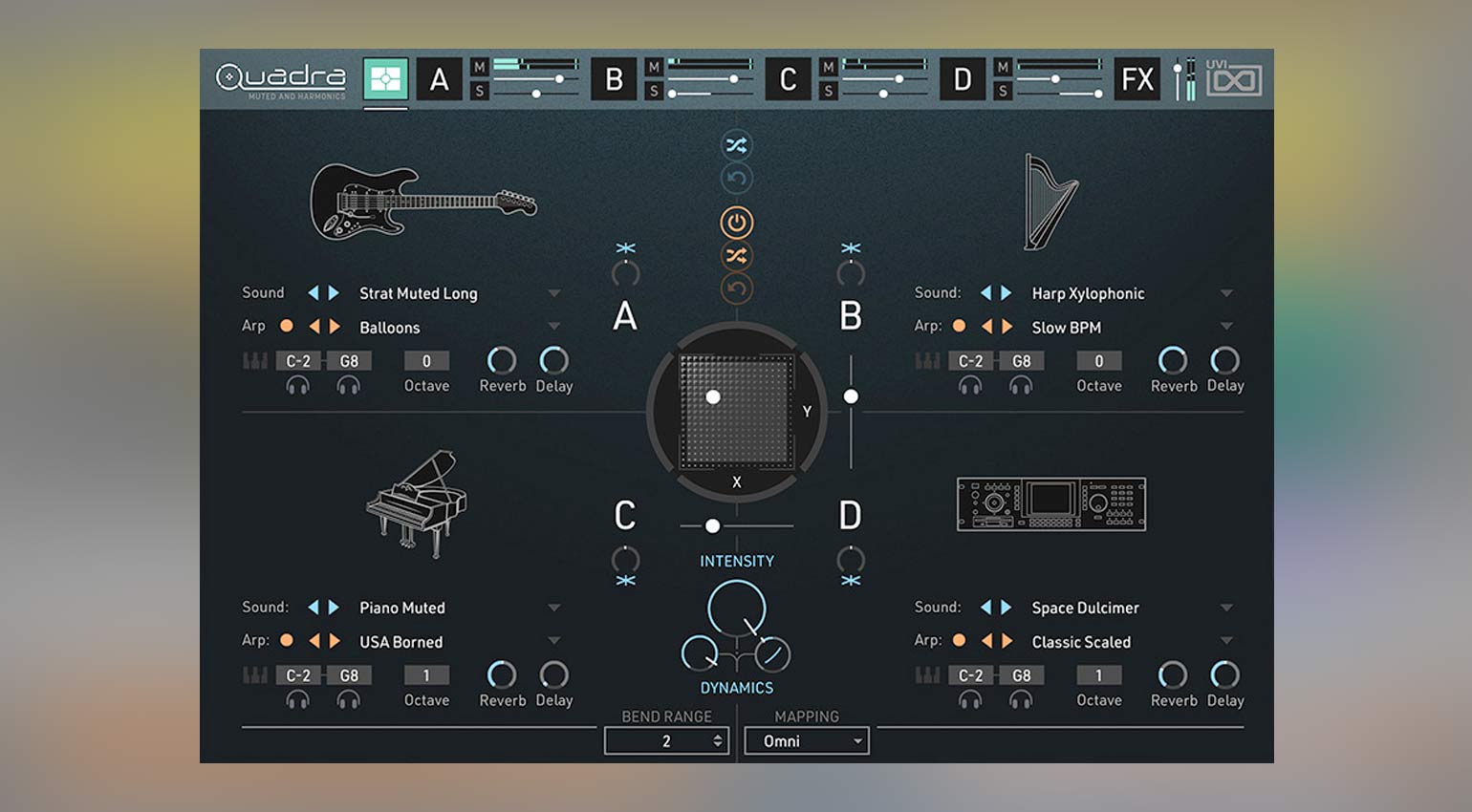Select previous sound for Strat Muted Long
1472x812 pixels.
(313, 292)
